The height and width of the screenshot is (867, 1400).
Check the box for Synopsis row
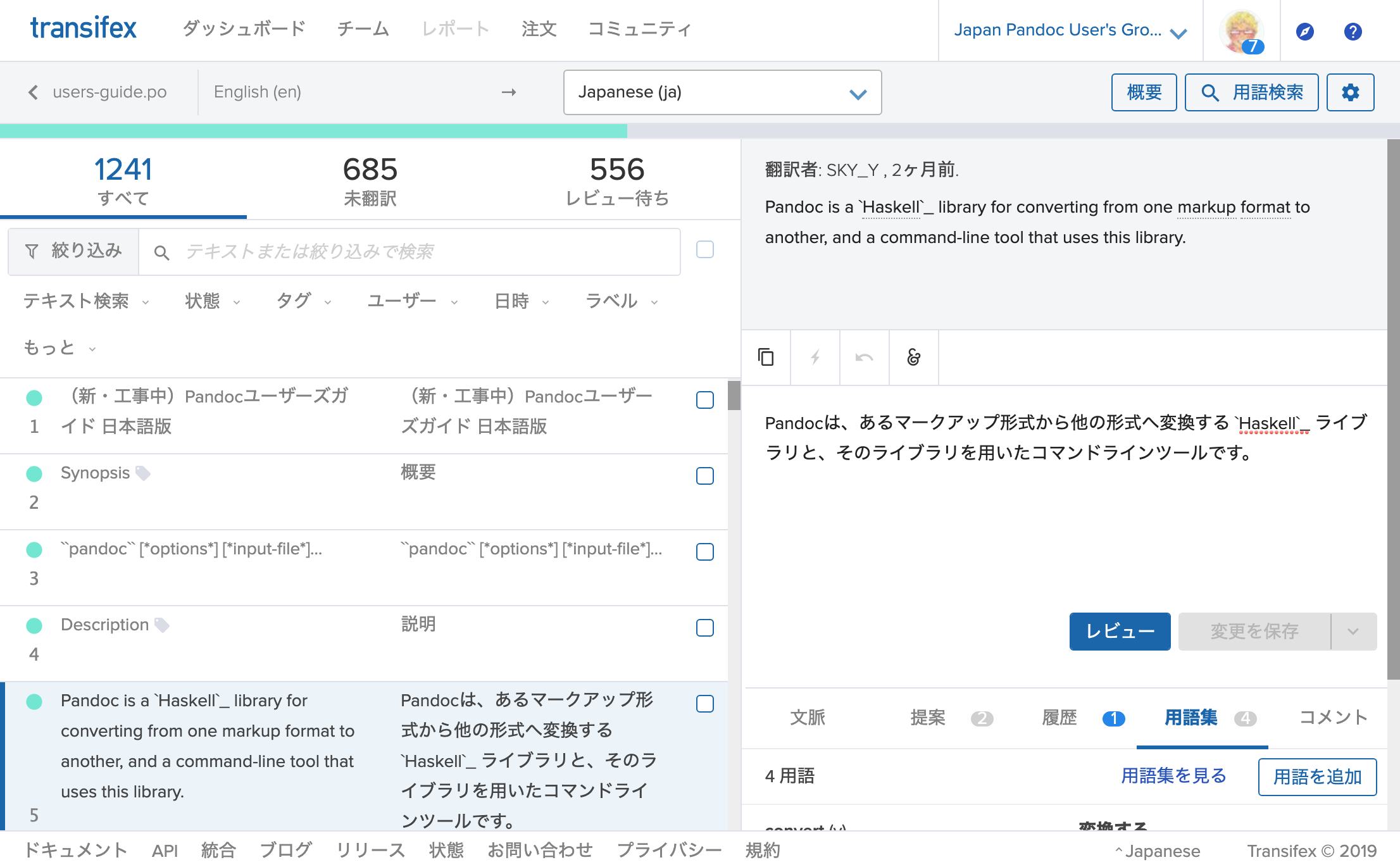tap(705, 476)
